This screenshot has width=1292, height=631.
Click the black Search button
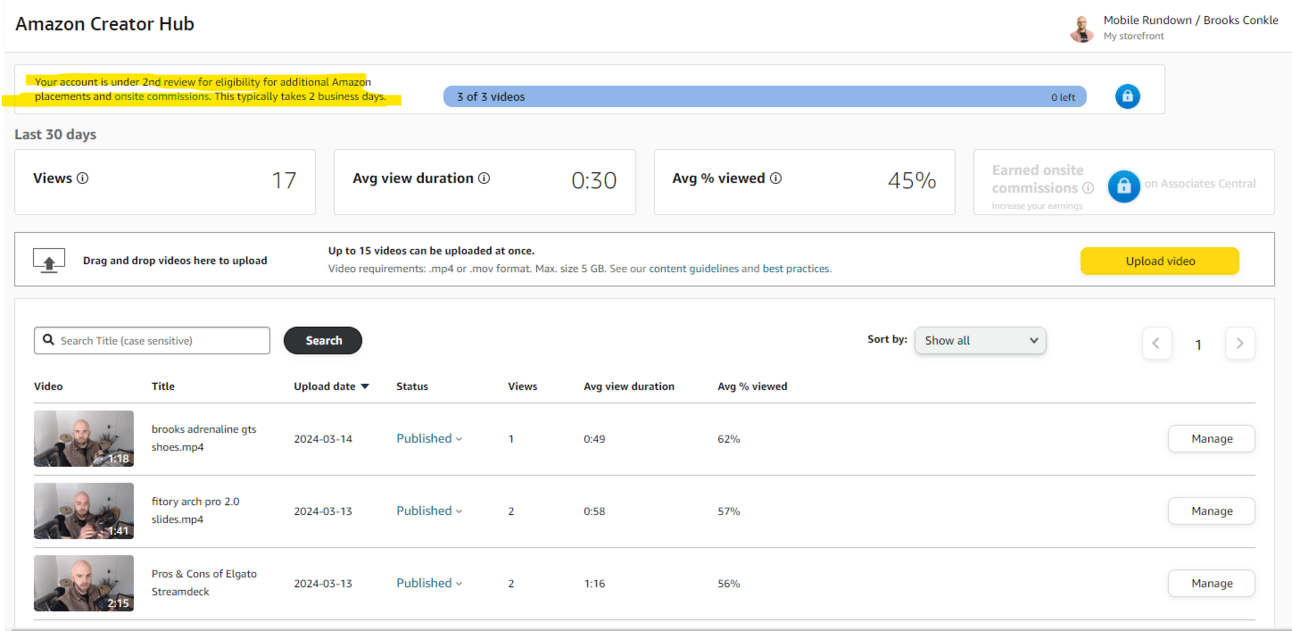click(323, 340)
